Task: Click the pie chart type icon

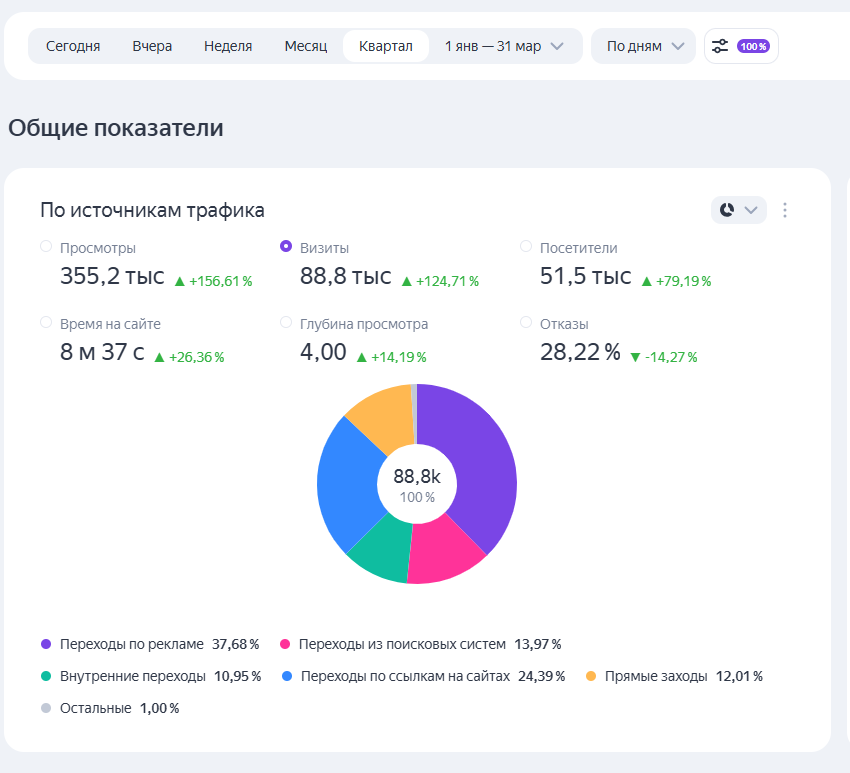Action: 727,210
